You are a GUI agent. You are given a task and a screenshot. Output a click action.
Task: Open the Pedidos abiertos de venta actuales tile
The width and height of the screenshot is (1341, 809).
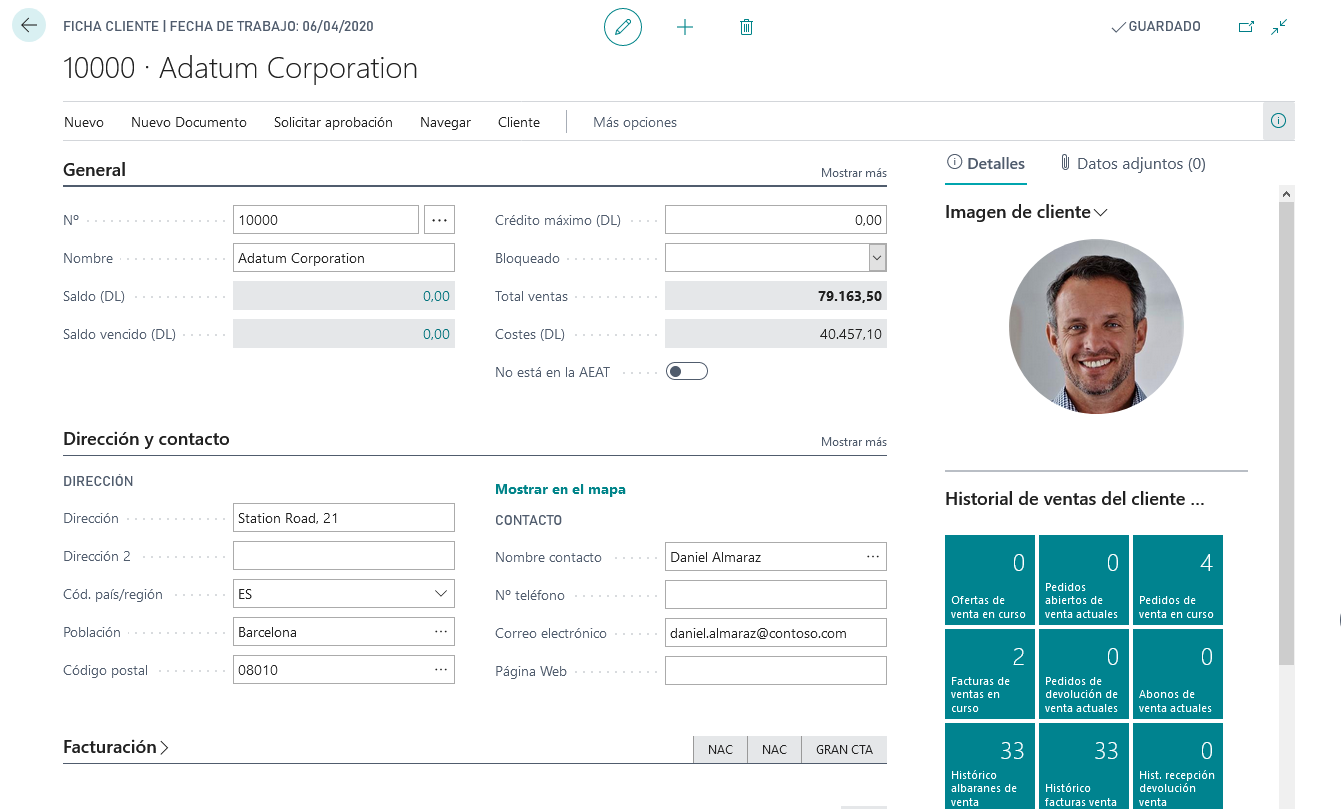1084,579
